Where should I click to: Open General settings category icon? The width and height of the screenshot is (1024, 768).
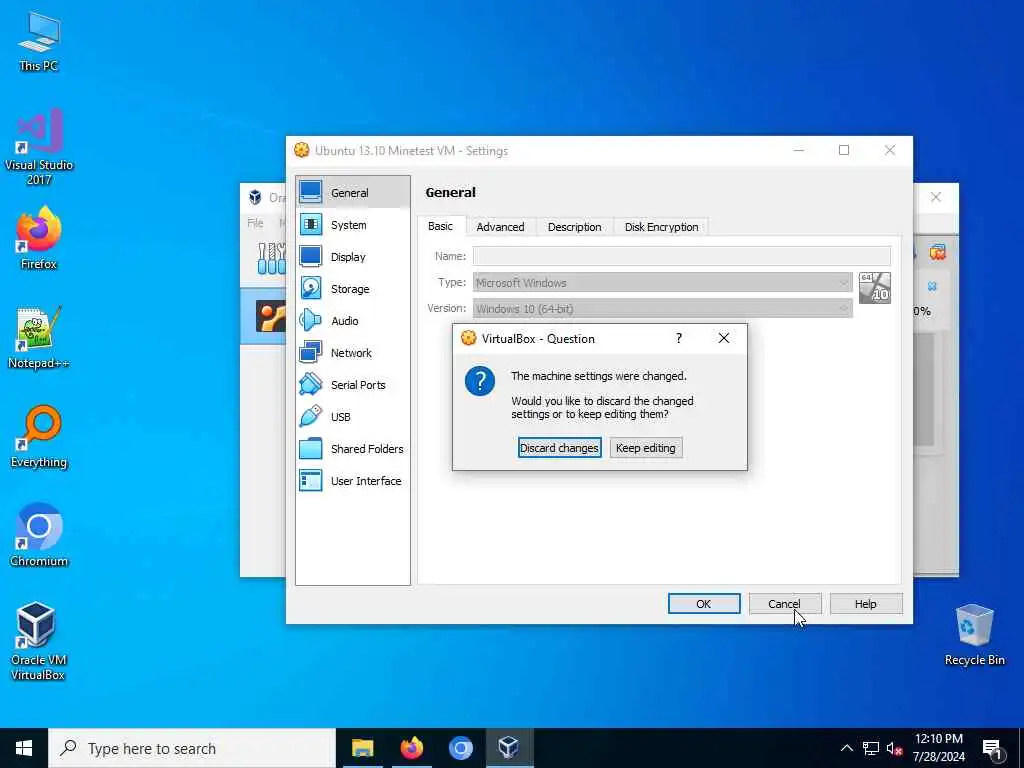tap(311, 192)
